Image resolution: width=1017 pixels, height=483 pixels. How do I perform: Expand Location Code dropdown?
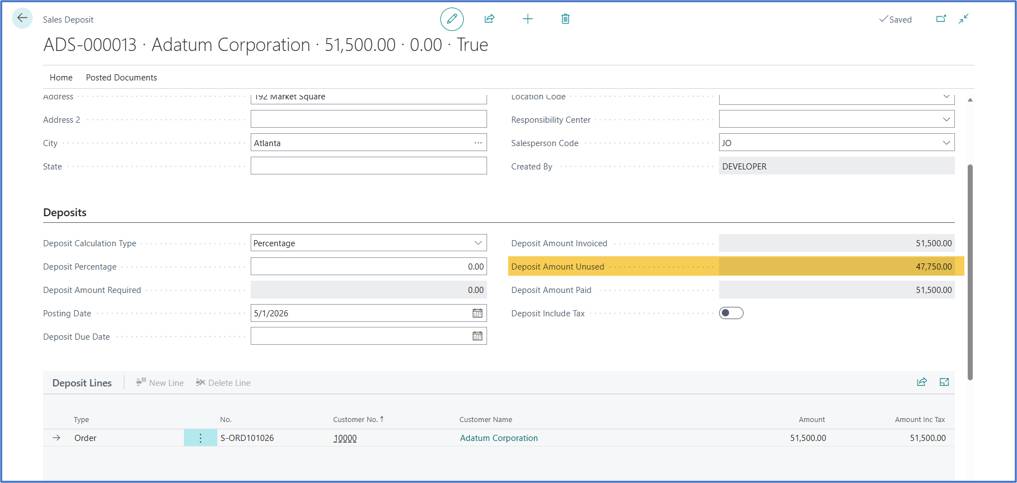[x=946, y=97]
